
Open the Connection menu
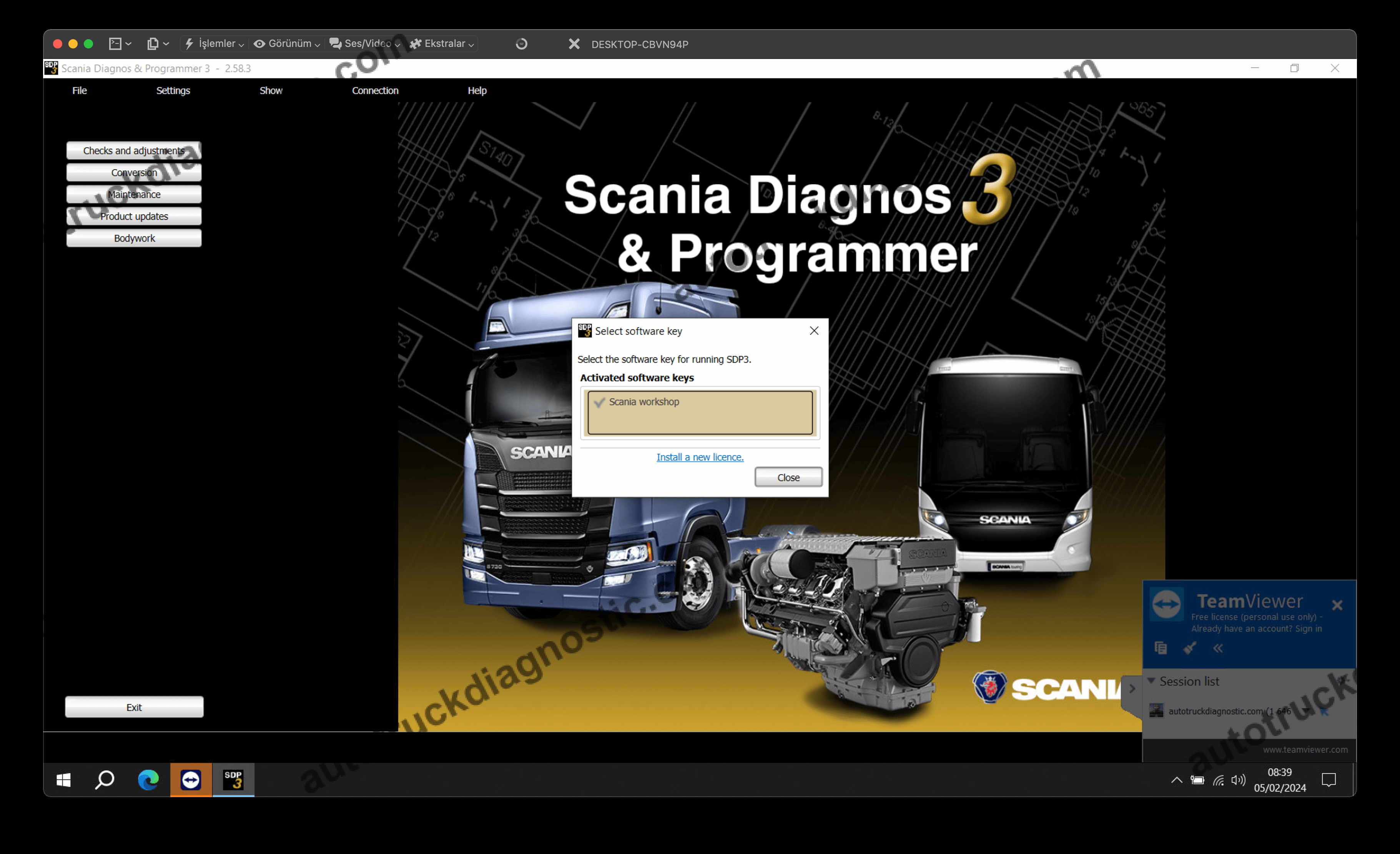[375, 90]
